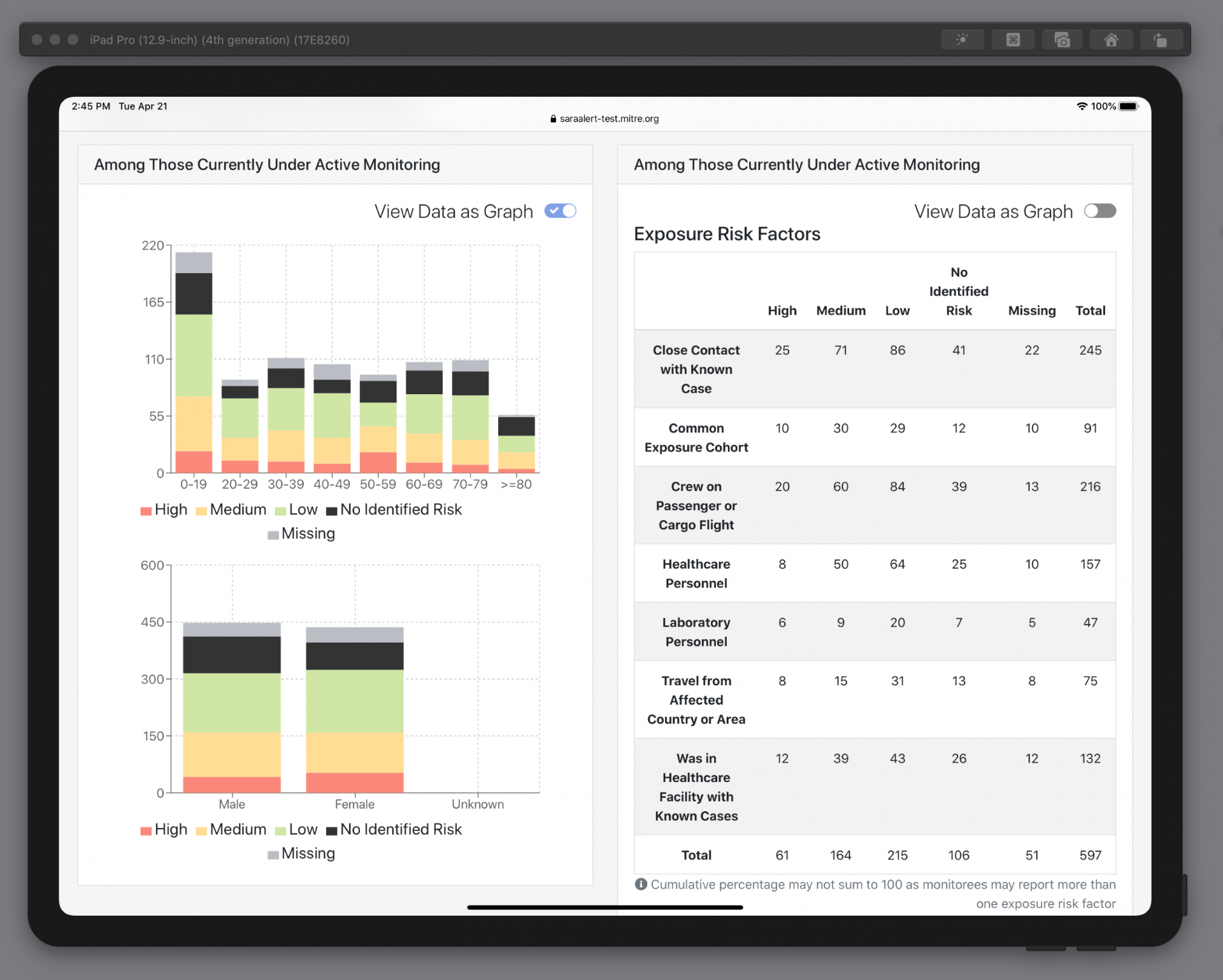Click the Close Contact with Known Case row label
Image resolution: width=1223 pixels, height=980 pixels.
[696, 369]
